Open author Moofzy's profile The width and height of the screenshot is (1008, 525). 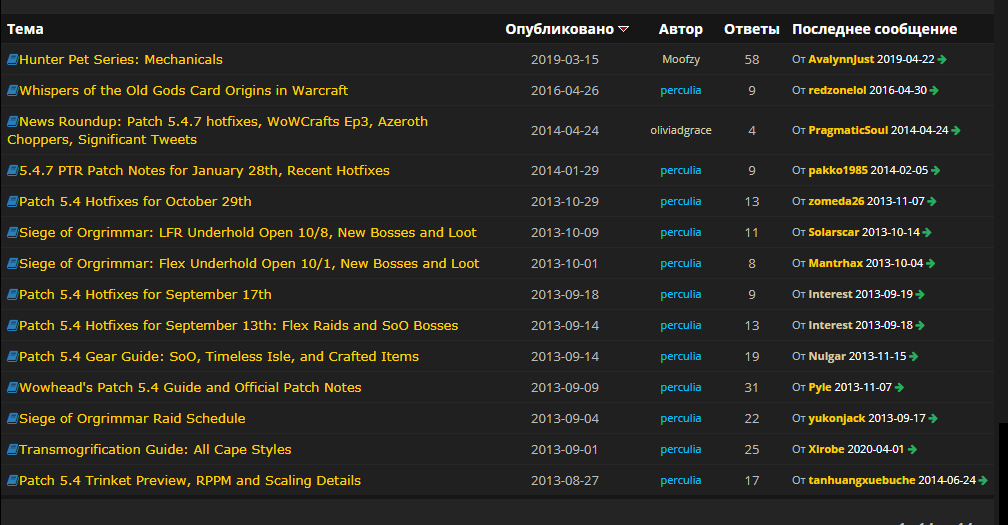[680, 60]
